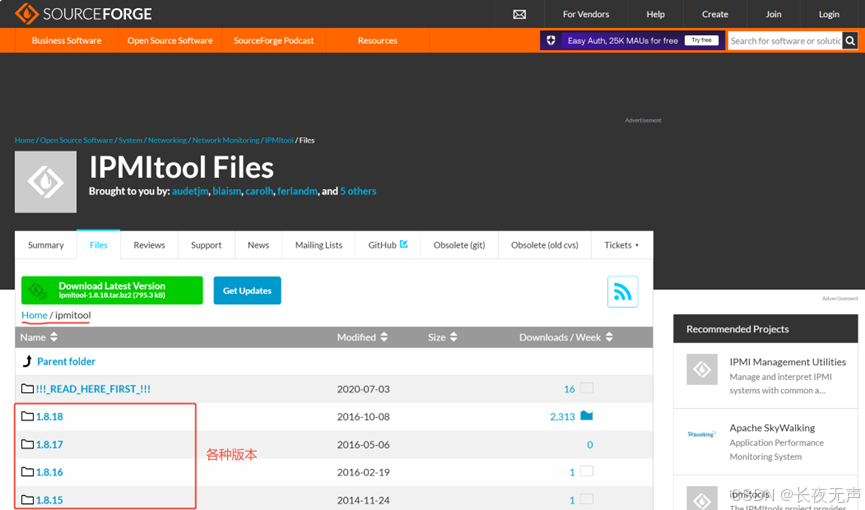Click the !!!_READ_HERE_FIRST_!!! folder icon
Screen dimensions: 865x510
pyautogui.click(x=28, y=389)
